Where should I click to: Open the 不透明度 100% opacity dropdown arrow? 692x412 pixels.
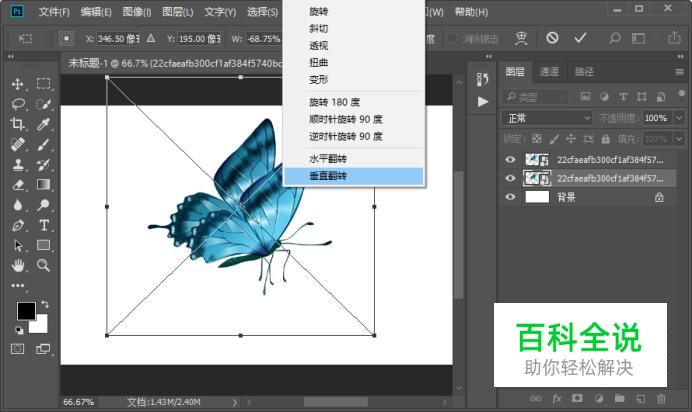(679, 118)
